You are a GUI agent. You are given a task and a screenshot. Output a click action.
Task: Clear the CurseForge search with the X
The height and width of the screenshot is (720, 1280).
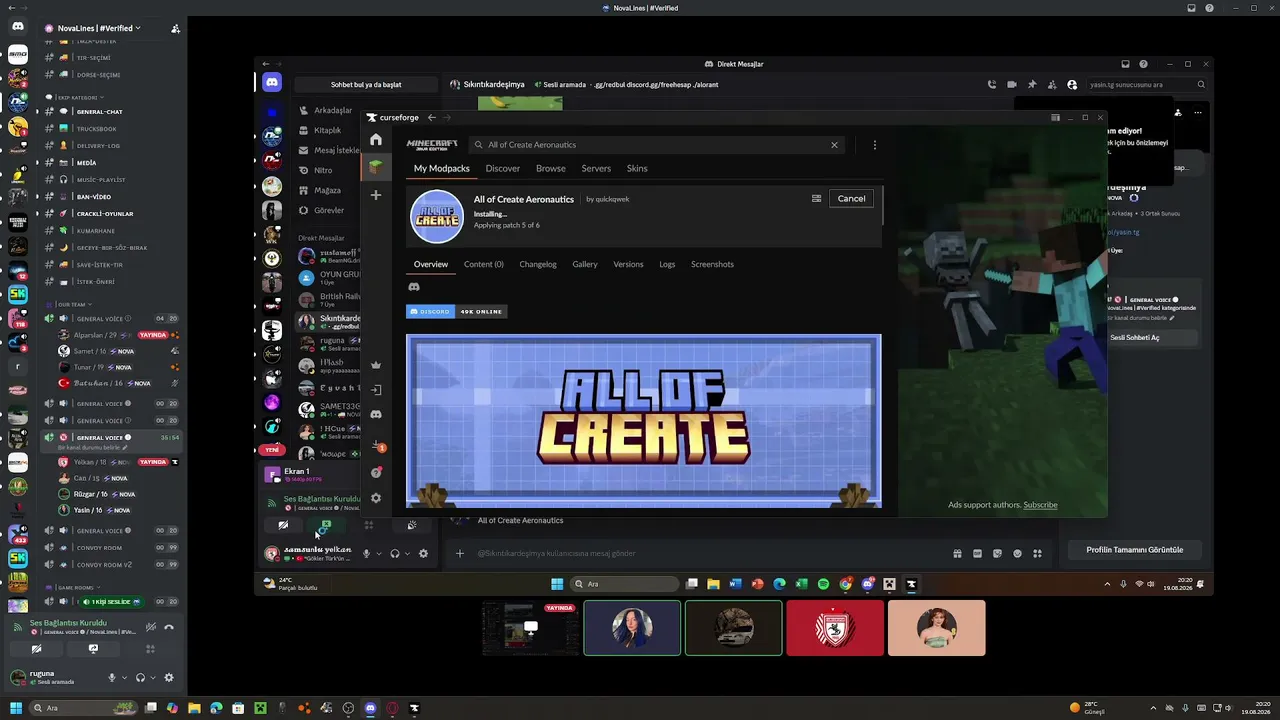(834, 145)
